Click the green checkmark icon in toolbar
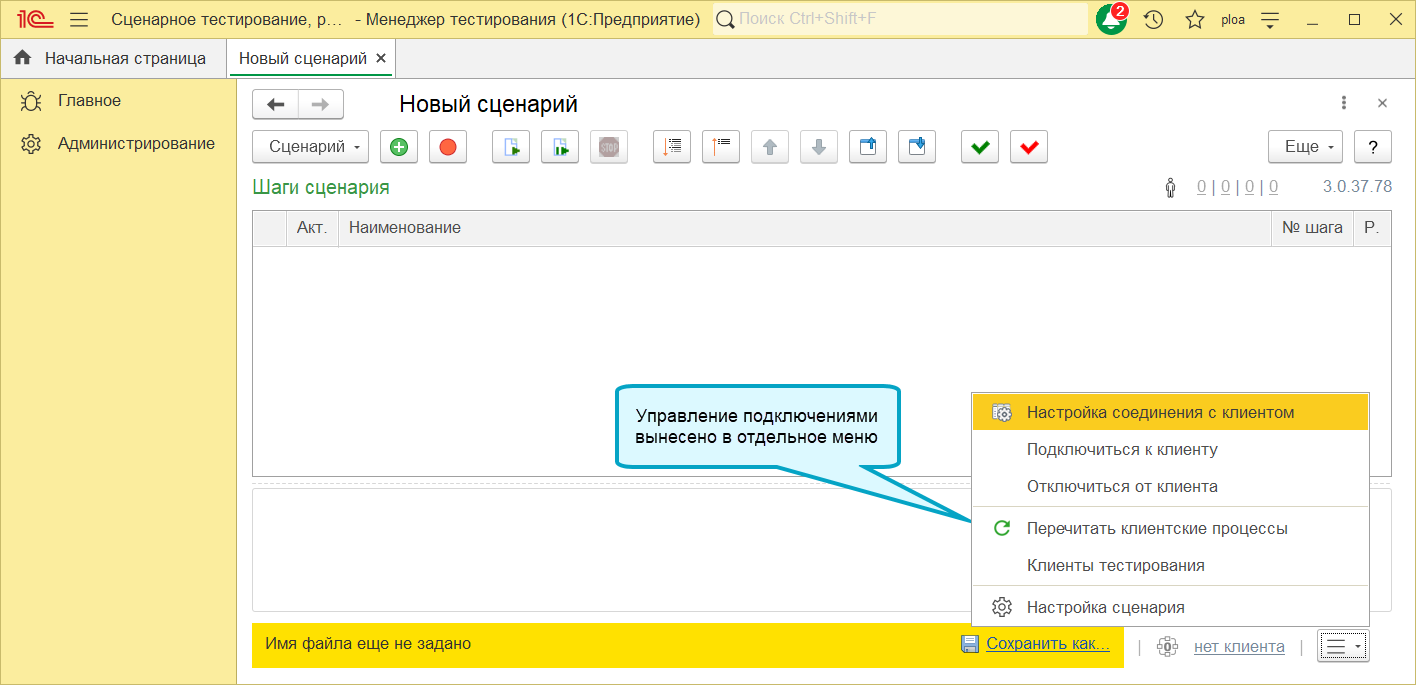The height and width of the screenshot is (685, 1416). (980, 147)
